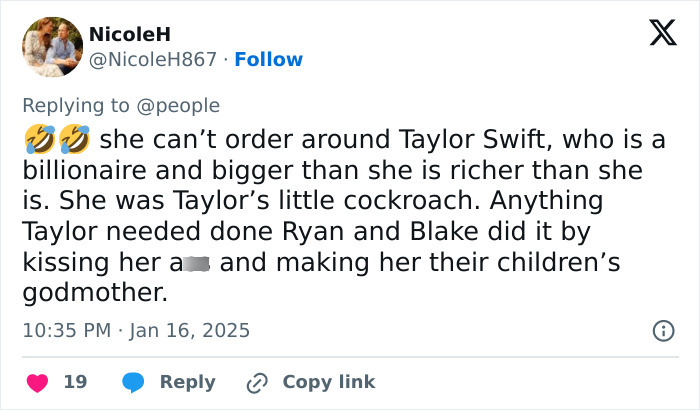Click the second laughing emoji
700x410 pixels.
(x=73, y=135)
